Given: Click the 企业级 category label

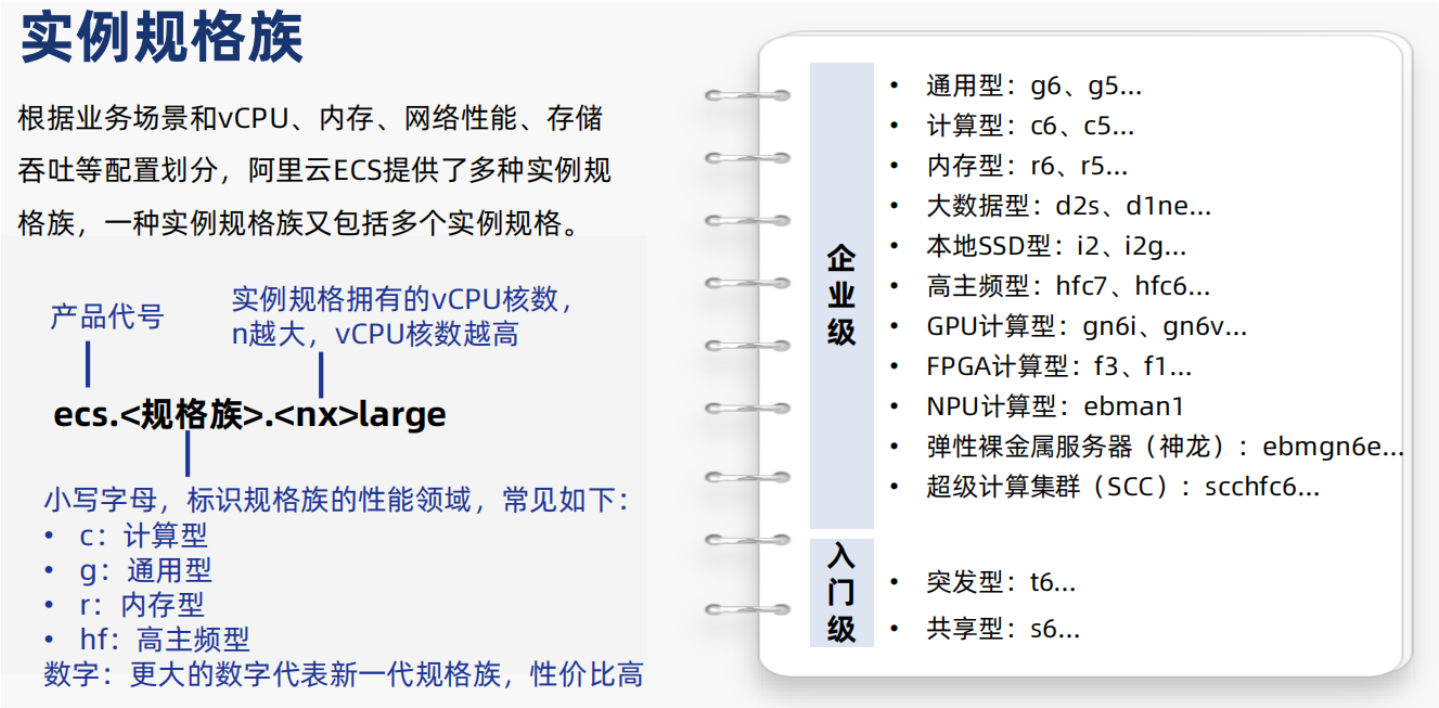Looking at the screenshot, I should (841, 295).
